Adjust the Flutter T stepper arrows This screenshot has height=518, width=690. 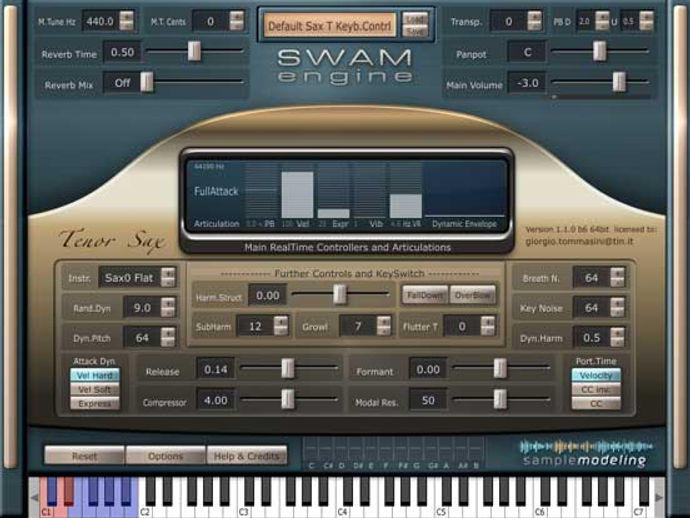pos(487,326)
